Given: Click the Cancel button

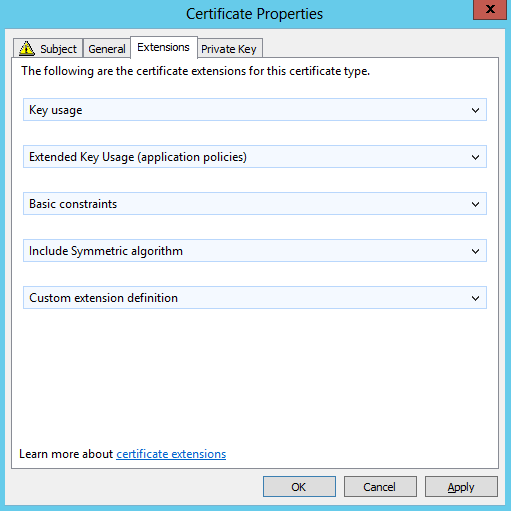Looking at the screenshot, I should pos(380,487).
